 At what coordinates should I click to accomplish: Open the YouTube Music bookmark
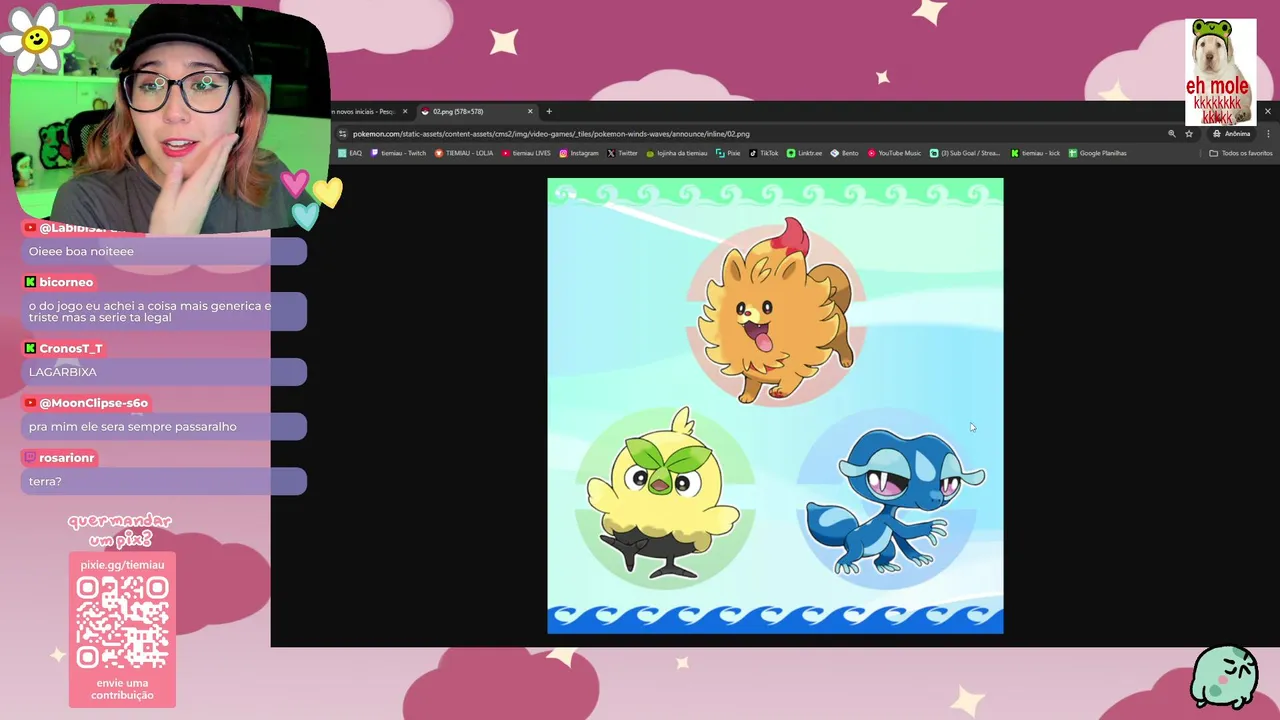[894, 153]
